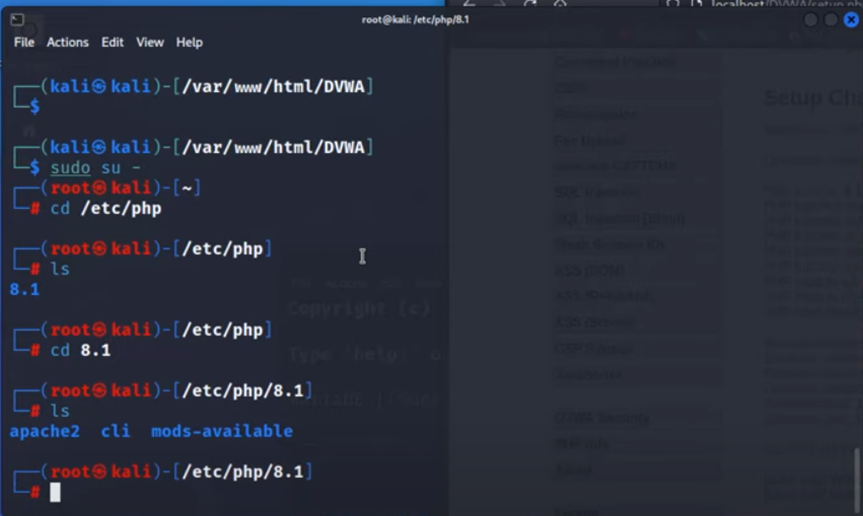Click the 'ls' command under the first /etc/php prompt
The image size is (863, 516).
tap(60, 269)
